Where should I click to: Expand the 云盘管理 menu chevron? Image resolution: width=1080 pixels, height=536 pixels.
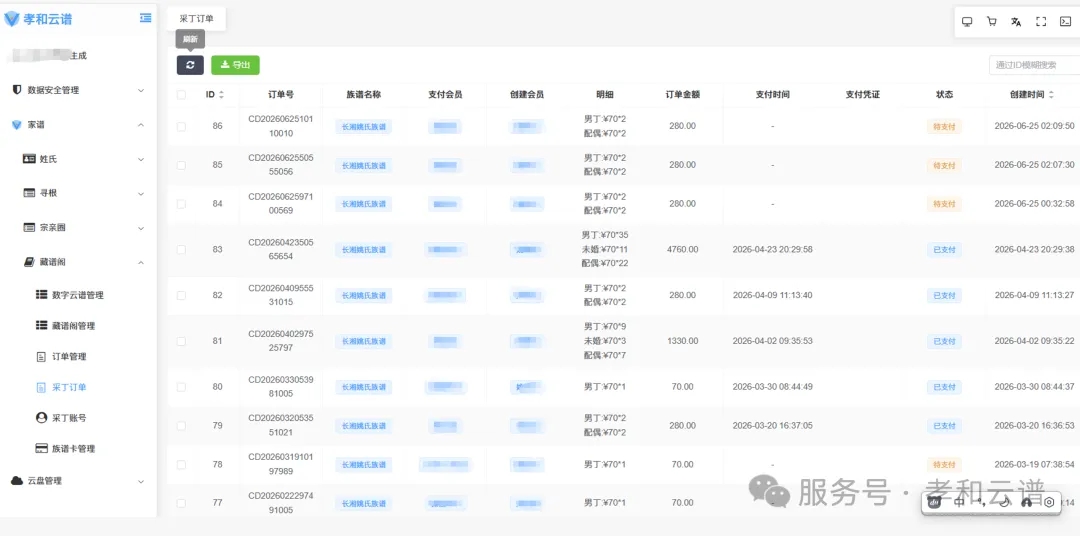click(x=141, y=481)
